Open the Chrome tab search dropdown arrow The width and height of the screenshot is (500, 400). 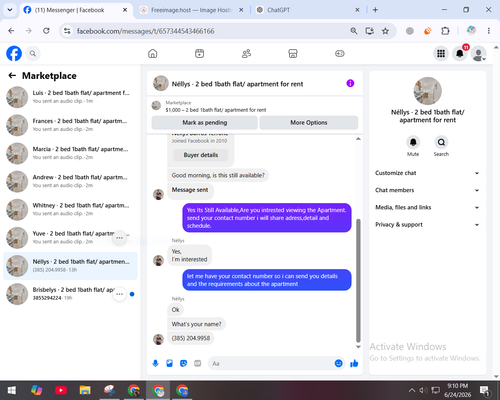click(10, 10)
